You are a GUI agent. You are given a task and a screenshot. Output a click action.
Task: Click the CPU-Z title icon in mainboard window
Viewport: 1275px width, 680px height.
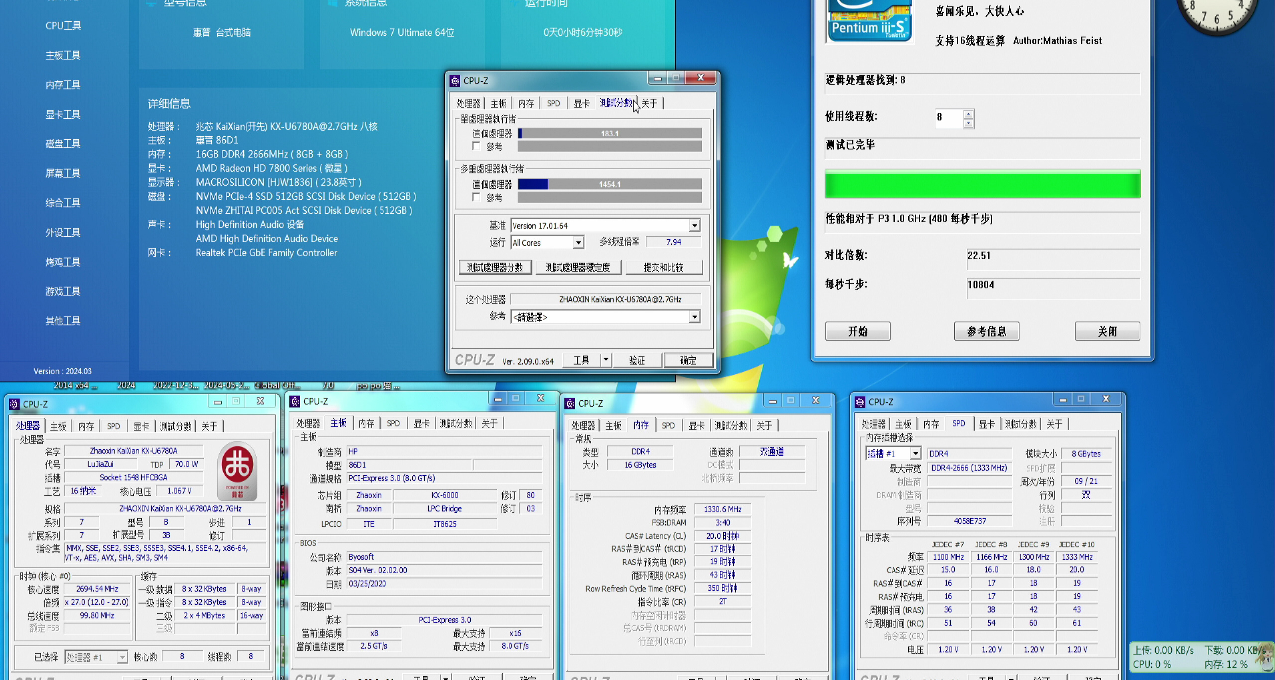[x=294, y=401]
